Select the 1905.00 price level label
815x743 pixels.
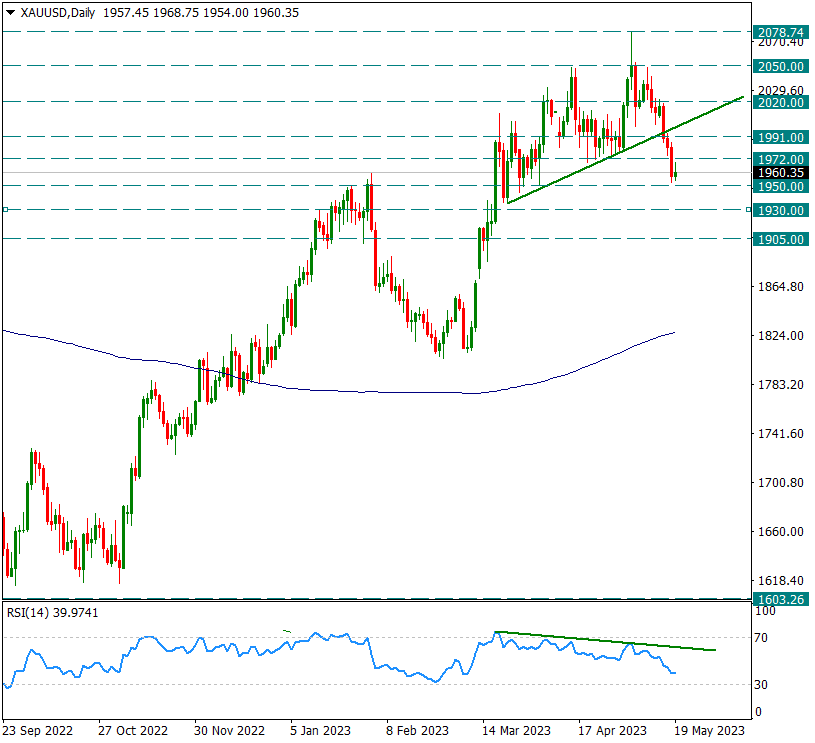(x=781, y=239)
